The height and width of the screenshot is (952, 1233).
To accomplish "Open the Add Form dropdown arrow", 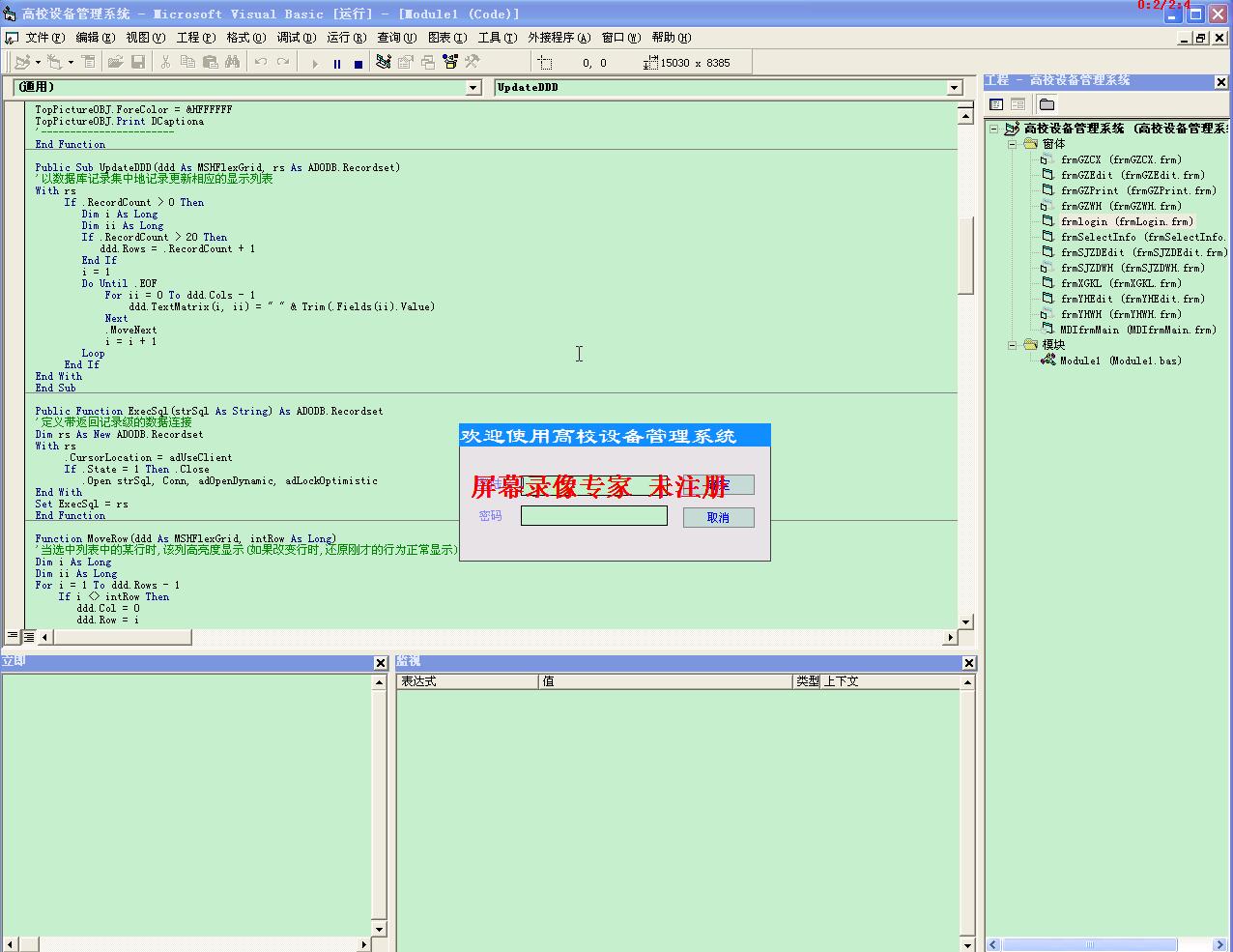I will [71, 62].
